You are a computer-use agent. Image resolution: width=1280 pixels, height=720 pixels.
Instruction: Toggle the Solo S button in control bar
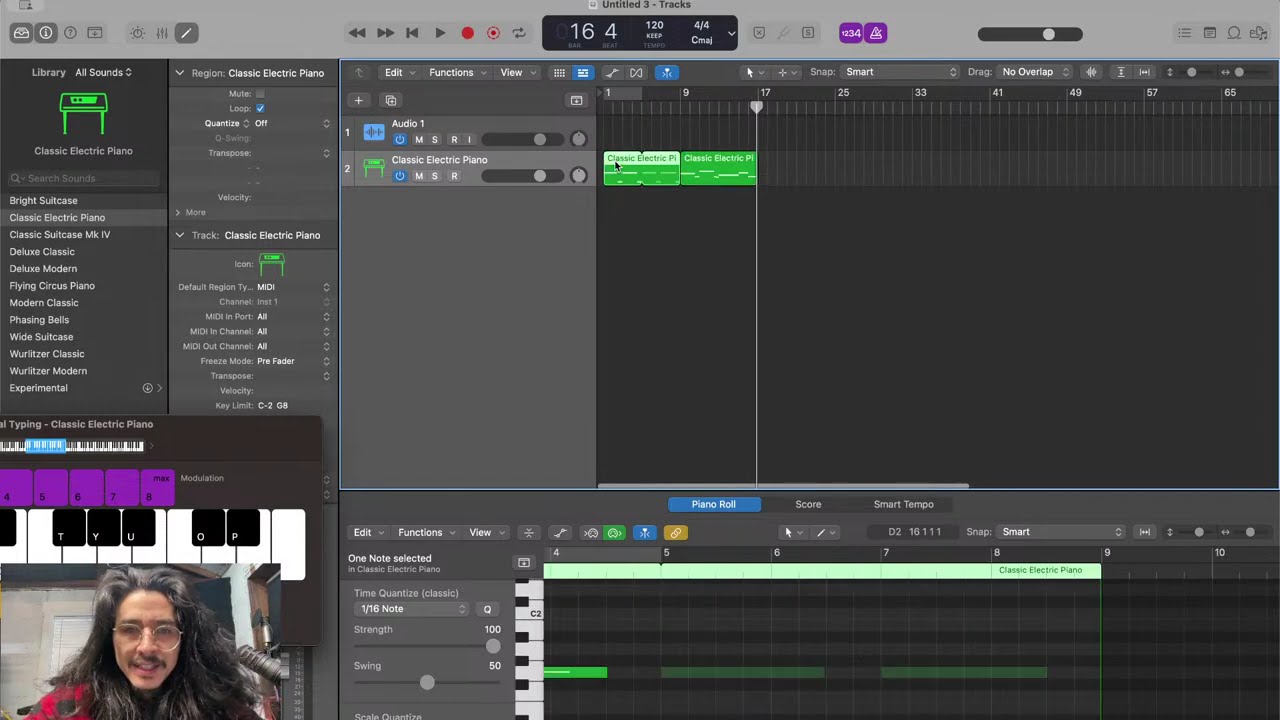pyautogui.click(x=808, y=33)
